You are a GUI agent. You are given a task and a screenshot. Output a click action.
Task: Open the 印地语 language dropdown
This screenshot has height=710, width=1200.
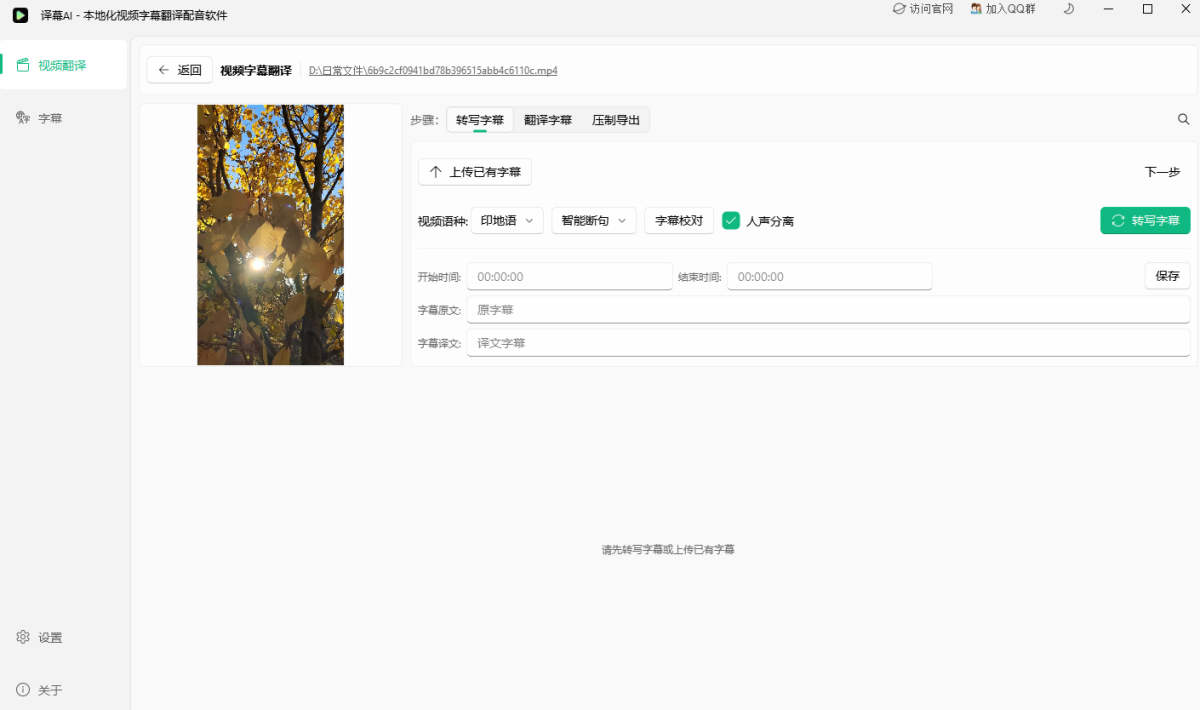507,220
